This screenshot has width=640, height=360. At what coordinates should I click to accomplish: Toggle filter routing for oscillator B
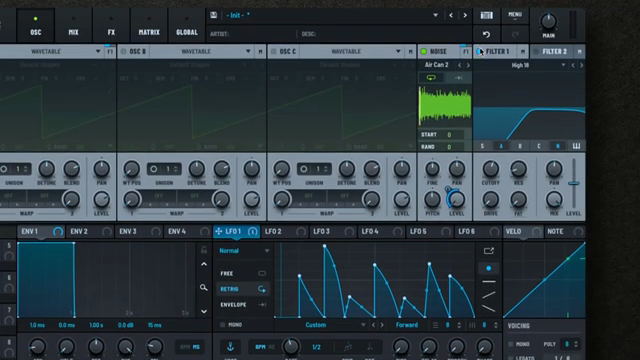point(520,146)
